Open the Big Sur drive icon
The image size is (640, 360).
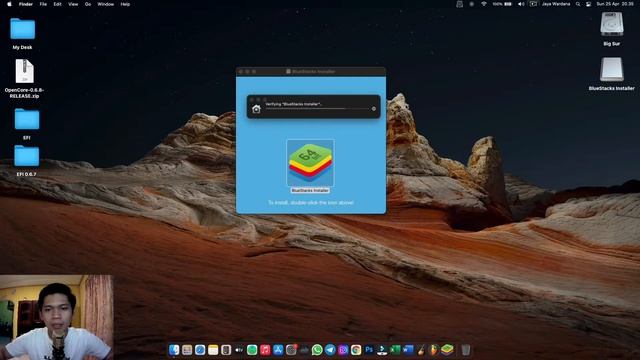611,24
